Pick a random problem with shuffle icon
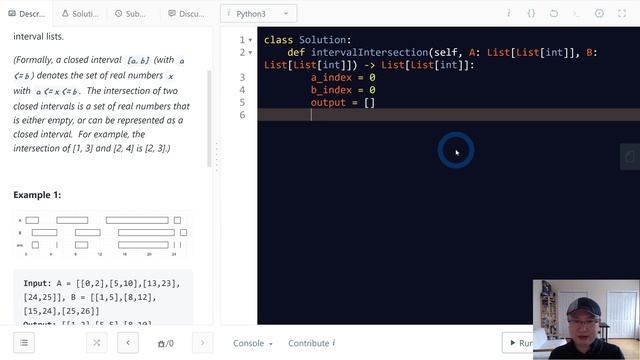Screen dimensions: 640x360 pyautogui.click(x=97, y=343)
